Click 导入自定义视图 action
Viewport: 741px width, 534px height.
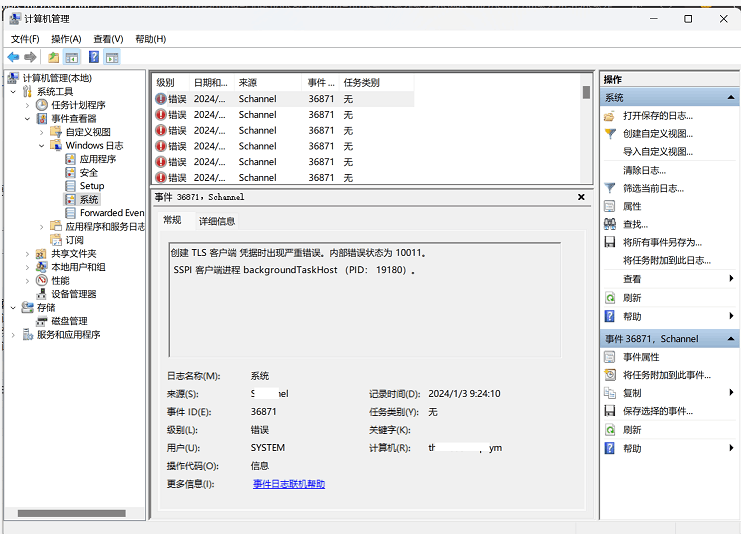point(658,152)
